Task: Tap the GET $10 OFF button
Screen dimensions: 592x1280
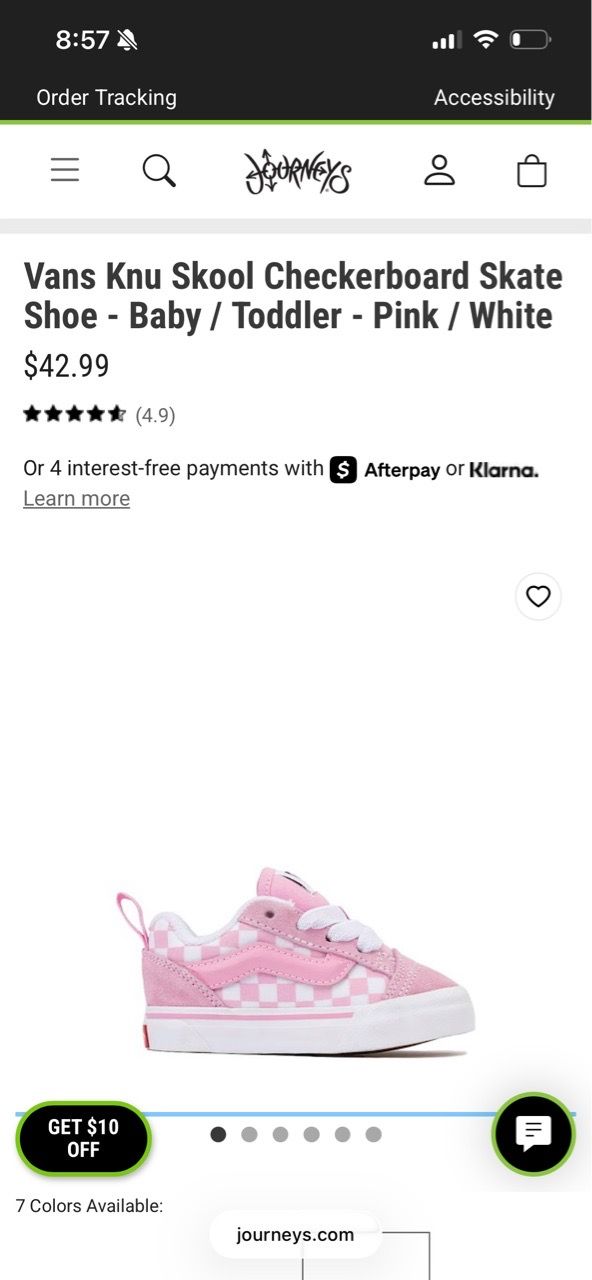Action: (83, 1138)
